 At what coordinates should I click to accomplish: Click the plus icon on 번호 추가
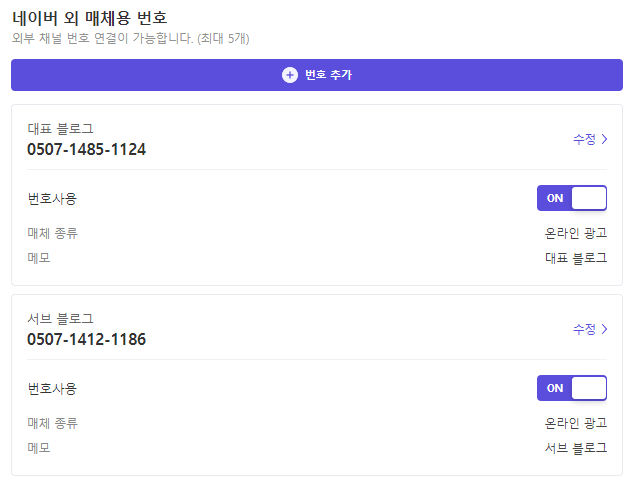[x=290, y=75]
